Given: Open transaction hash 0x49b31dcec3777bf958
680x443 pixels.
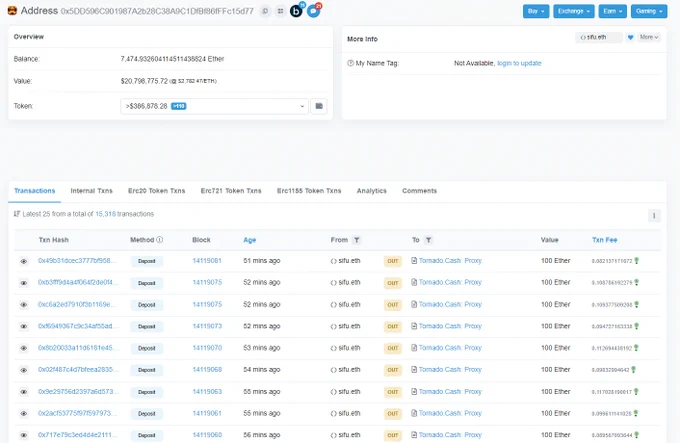Looking at the screenshot, I should [x=77, y=261].
